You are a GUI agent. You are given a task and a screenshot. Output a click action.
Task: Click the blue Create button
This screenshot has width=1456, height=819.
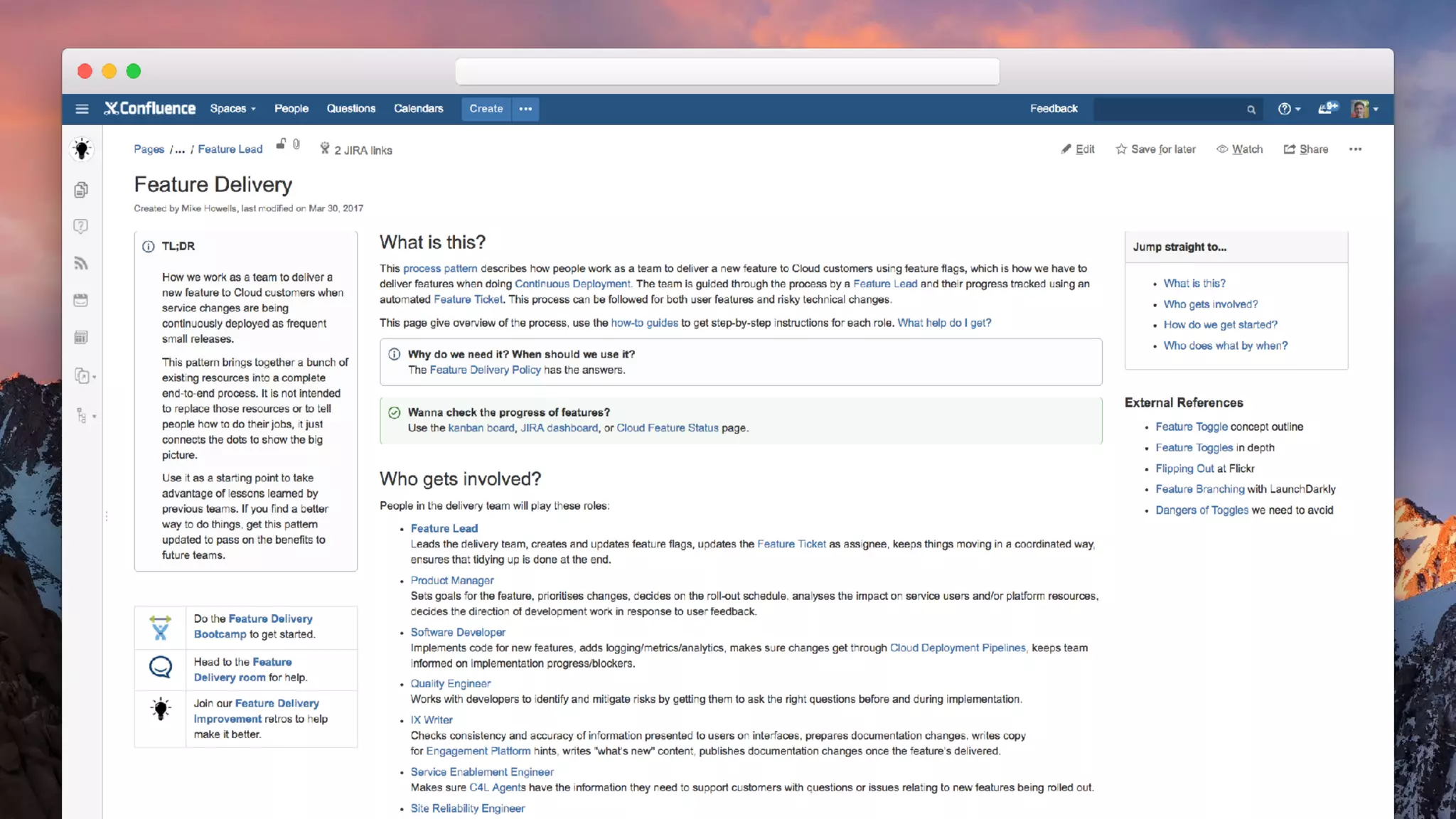[486, 109]
